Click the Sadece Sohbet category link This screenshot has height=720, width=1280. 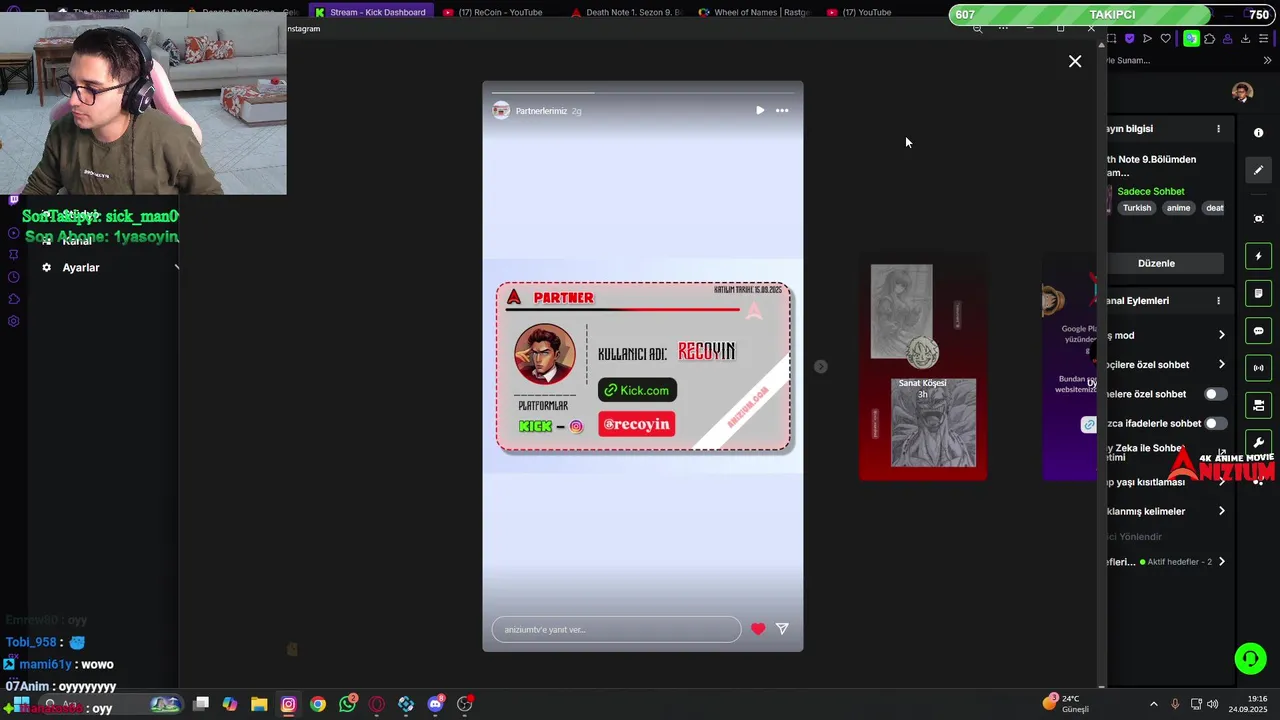[x=1151, y=191]
